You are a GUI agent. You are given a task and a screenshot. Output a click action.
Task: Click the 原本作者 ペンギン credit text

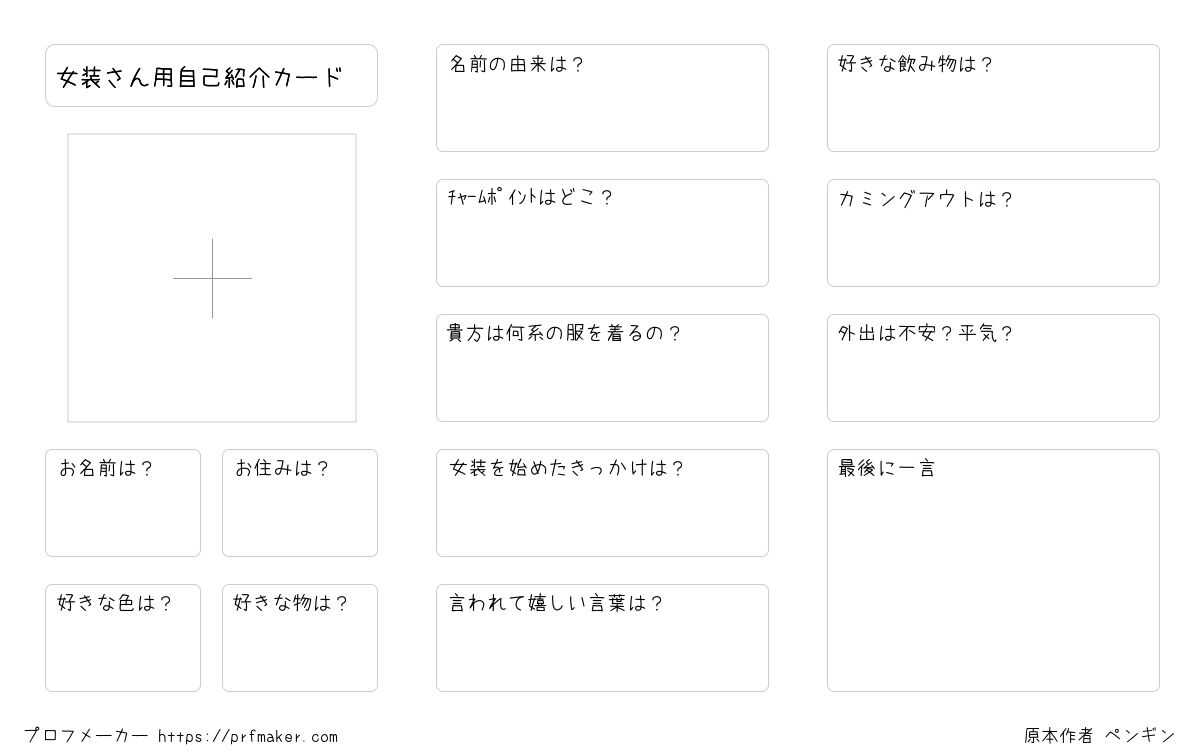tap(1099, 736)
